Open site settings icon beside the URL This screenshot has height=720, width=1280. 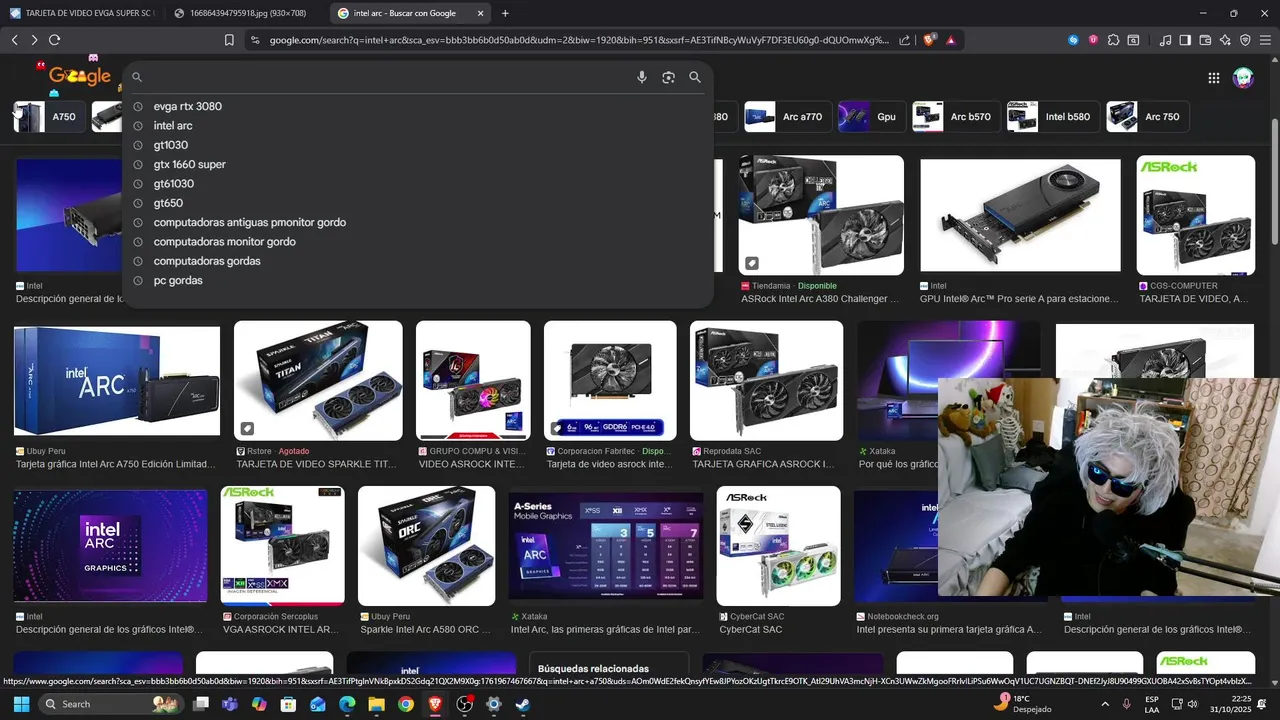254,40
